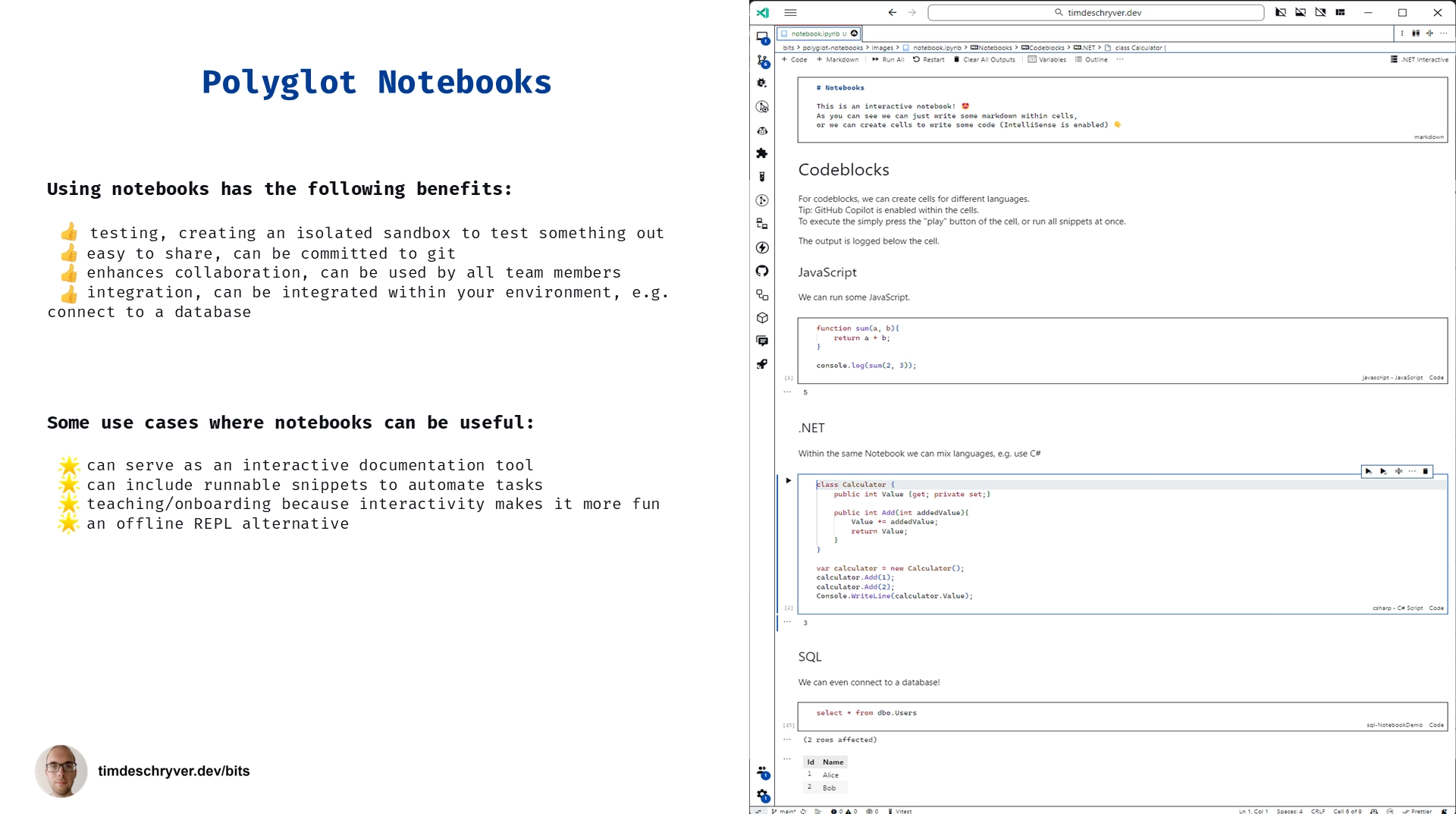Execute cell and below icon in cell toolbar
This screenshot has height=814, width=1456.
(x=1383, y=471)
